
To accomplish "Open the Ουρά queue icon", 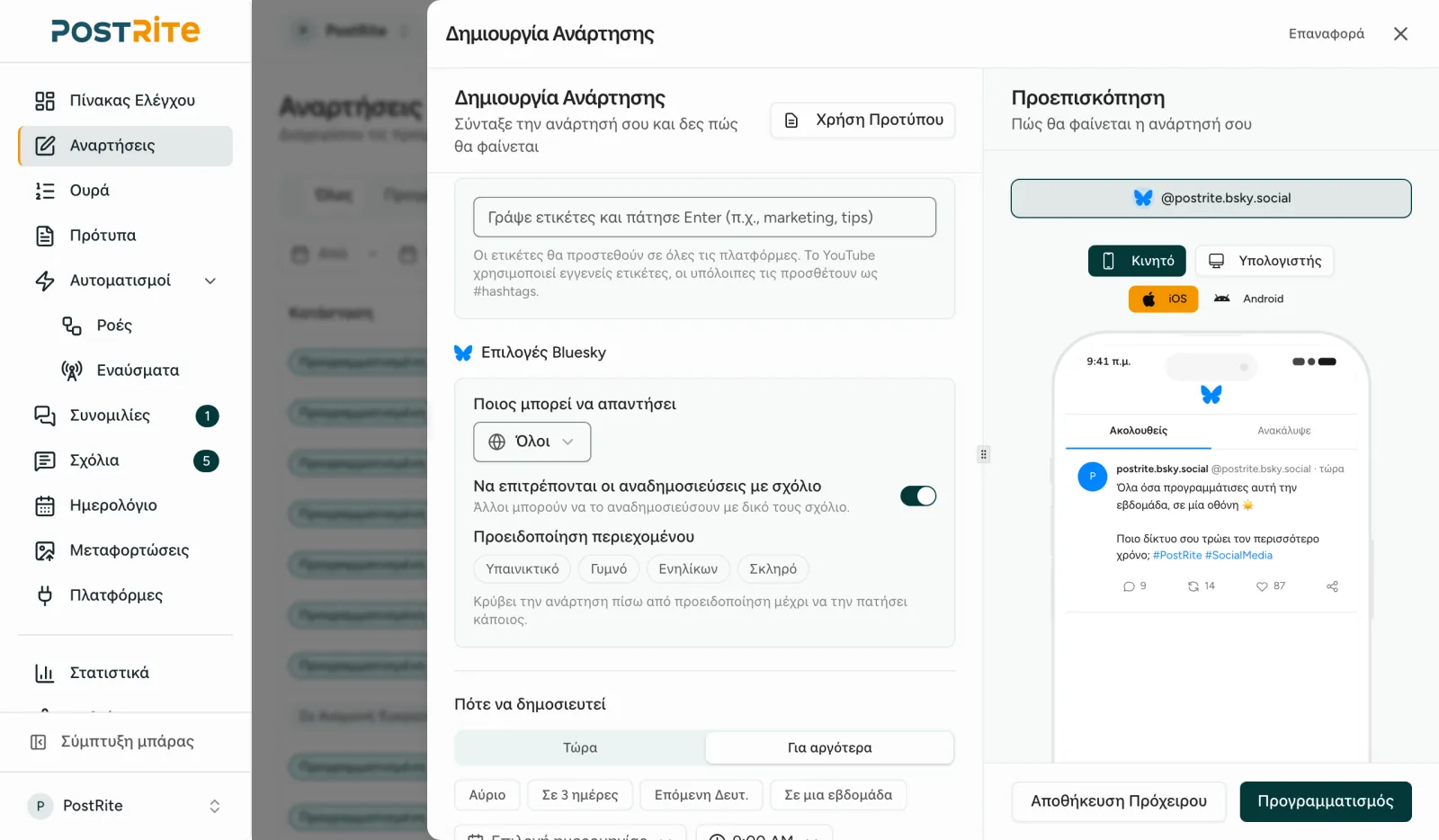I will 45,191.
